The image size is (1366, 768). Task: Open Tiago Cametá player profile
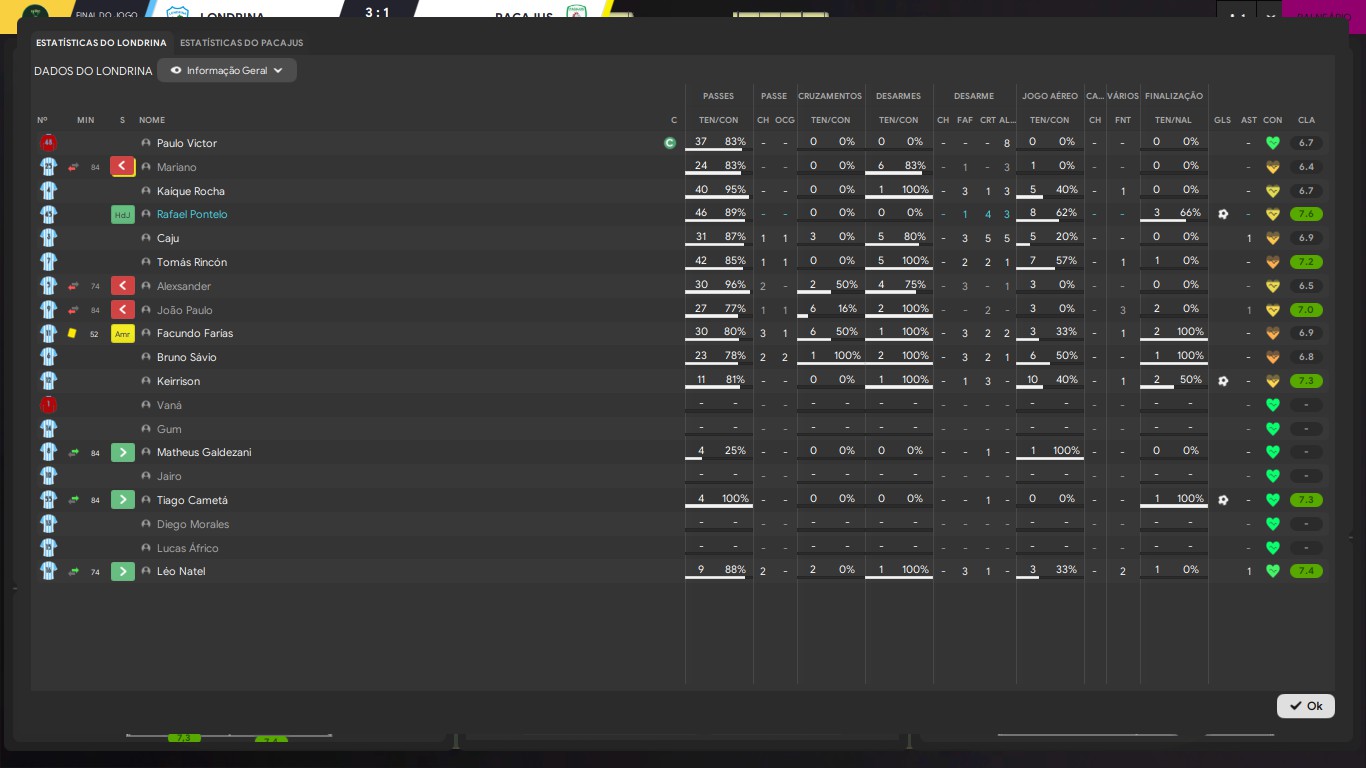click(192, 500)
